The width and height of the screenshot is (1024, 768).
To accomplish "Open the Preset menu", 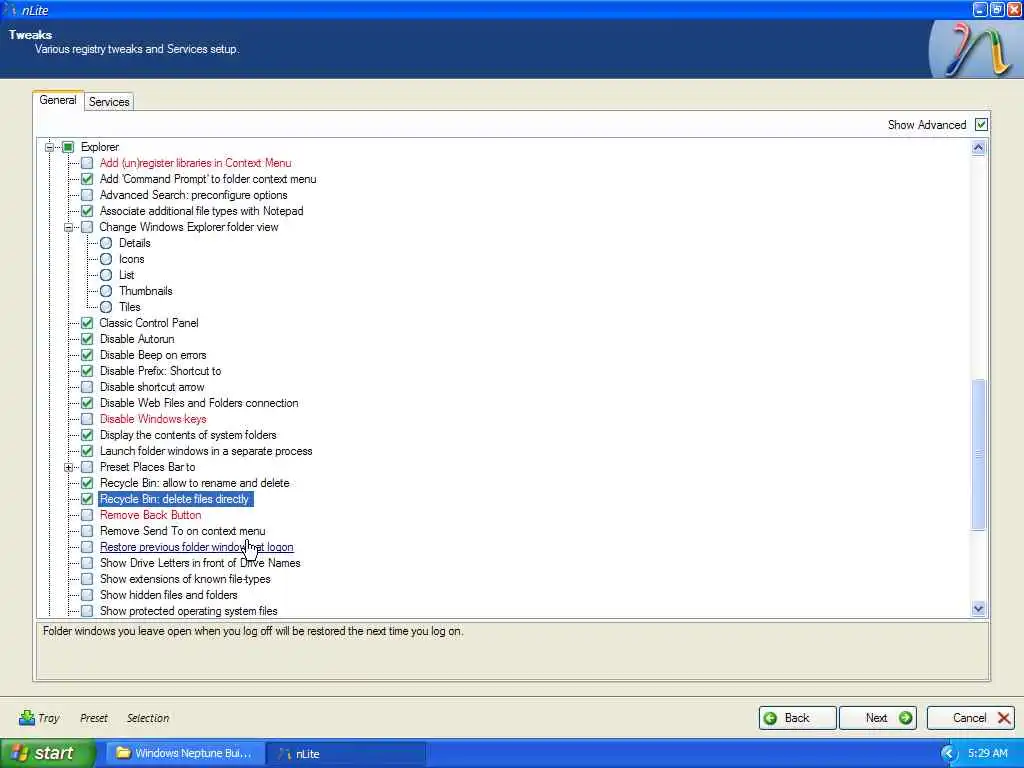I will [93, 718].
